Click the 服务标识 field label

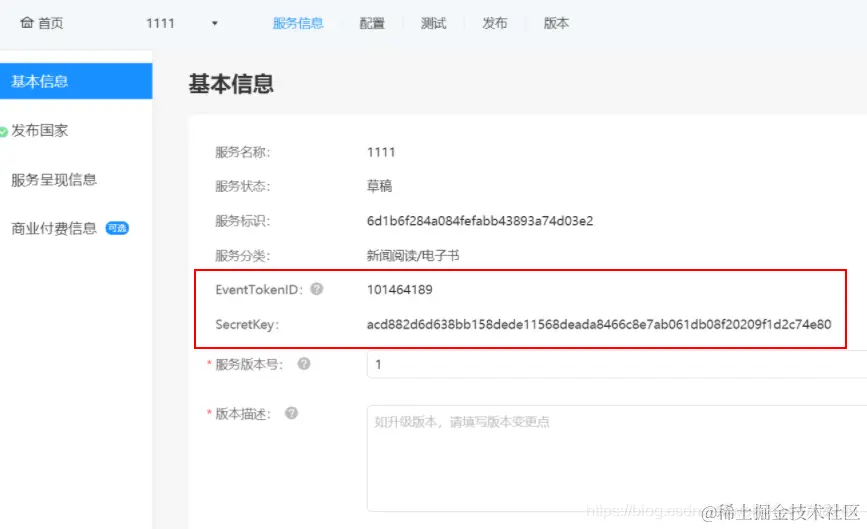click(x=243, y=221)
